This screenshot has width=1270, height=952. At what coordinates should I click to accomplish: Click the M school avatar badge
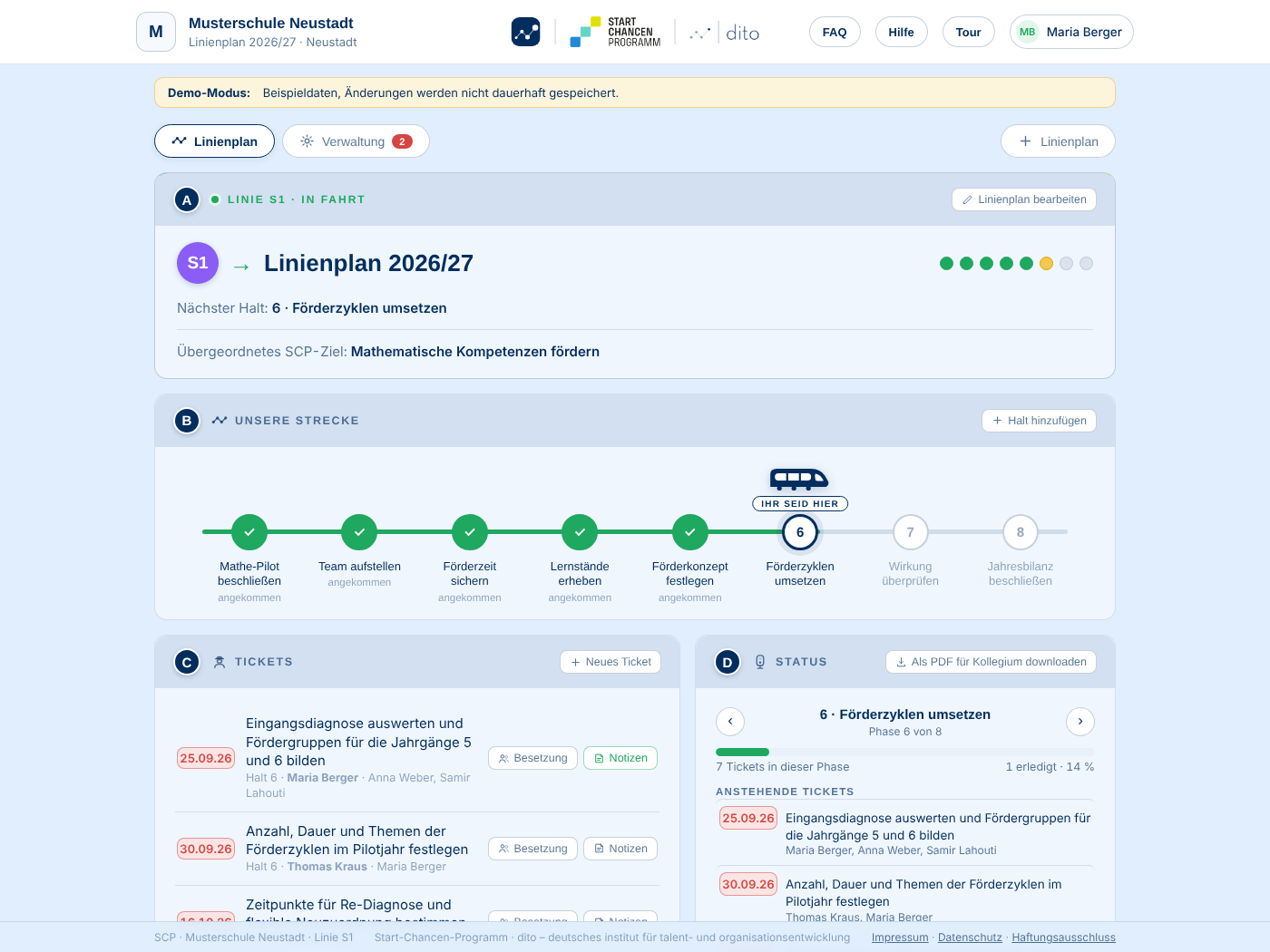[x=156, y=32]
